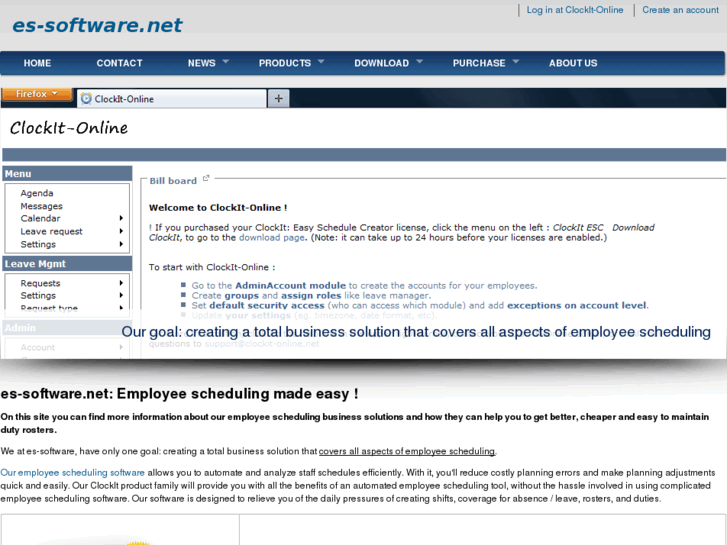Click the ClockIt-Online handwritten title
The image size is (727, 545).
pyautogui.click(x=69, y=128)
